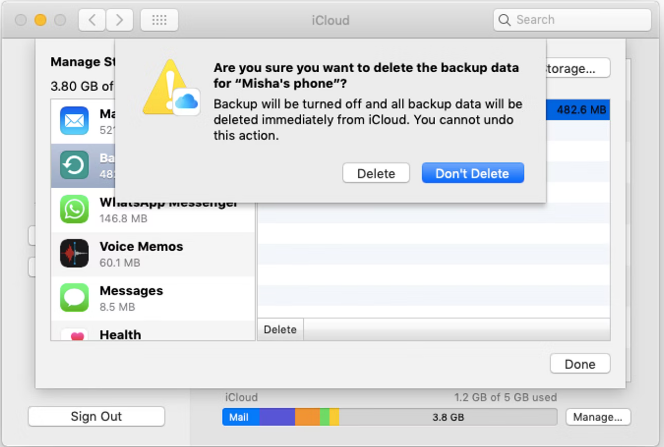664x447 pixels.
Task: Click the 8.5 MB size text
Action: (117, 307)
